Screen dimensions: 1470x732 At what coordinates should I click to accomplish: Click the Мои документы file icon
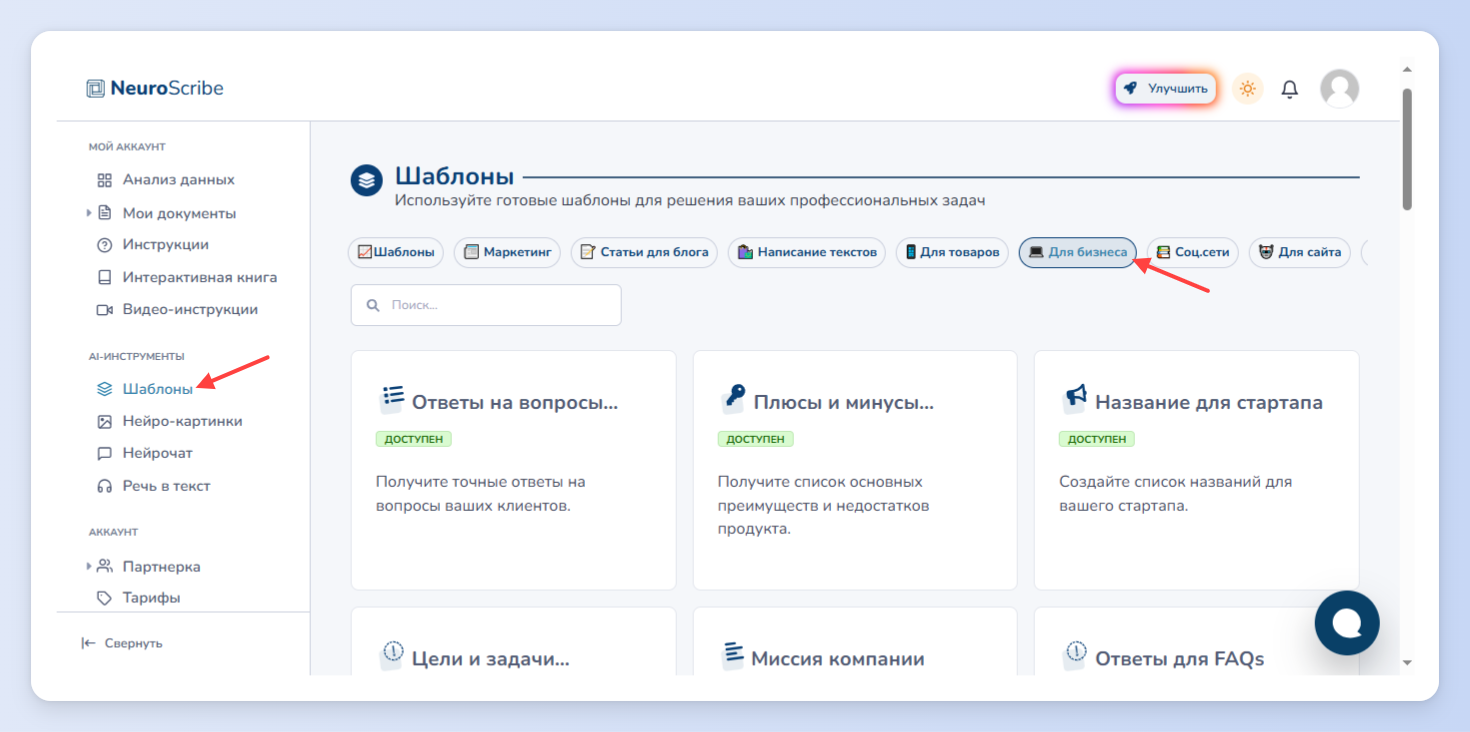click(x=104, y=213)
